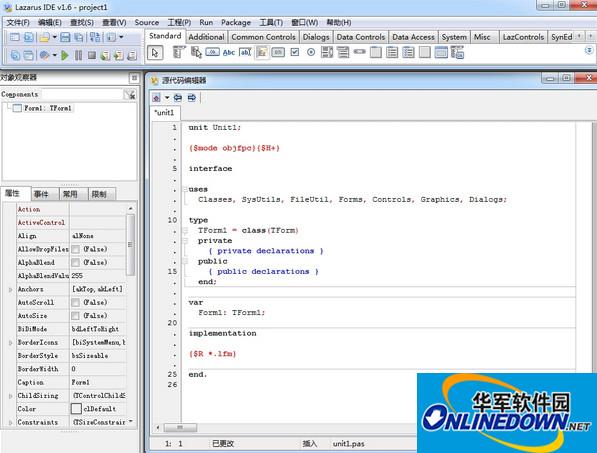The height and width of the screenshot is (453, 597).
Task: Jump forward in source editor history
Action: pyautogui.click(x=192, y=98)
